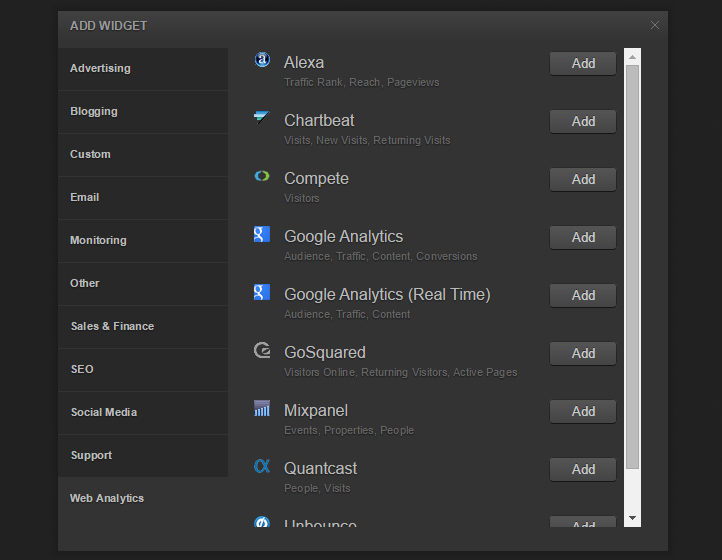
Task: Click the GoSquared logo icon
Action: pyautogui.click(x=262, y=350)
